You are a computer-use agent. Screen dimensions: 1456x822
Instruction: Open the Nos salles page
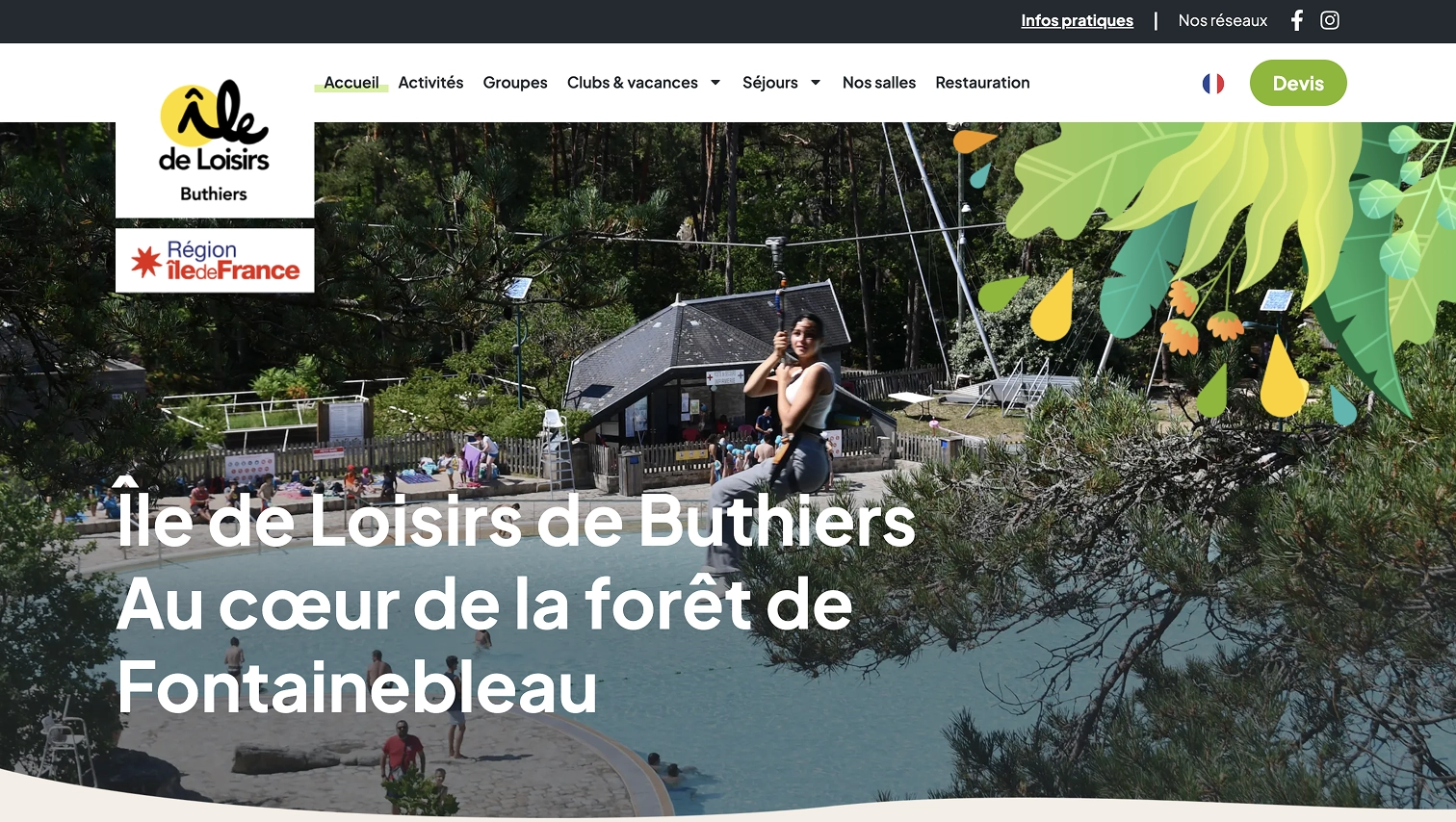[879, 83]
